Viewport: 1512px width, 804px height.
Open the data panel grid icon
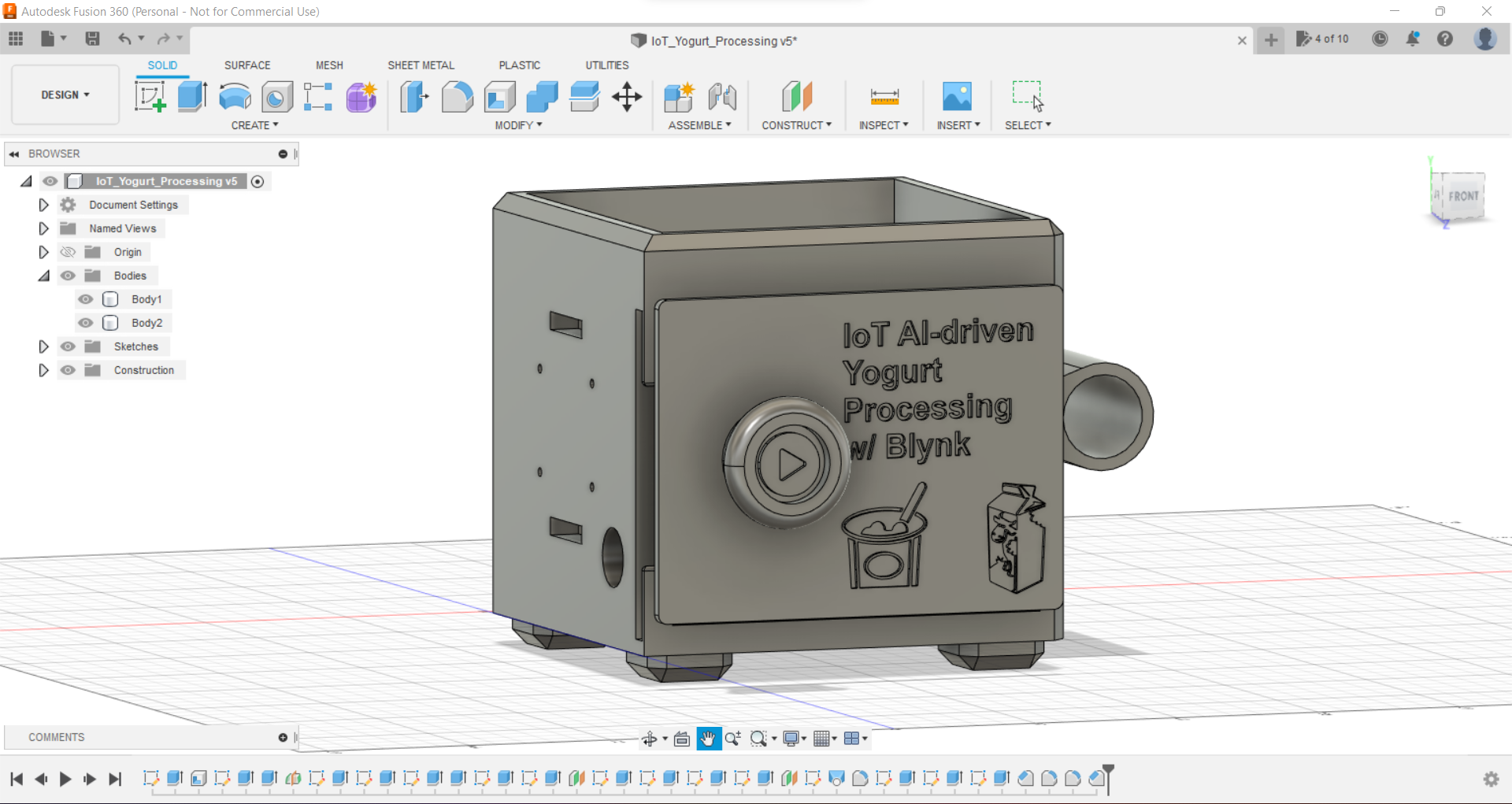coord(16,39)
